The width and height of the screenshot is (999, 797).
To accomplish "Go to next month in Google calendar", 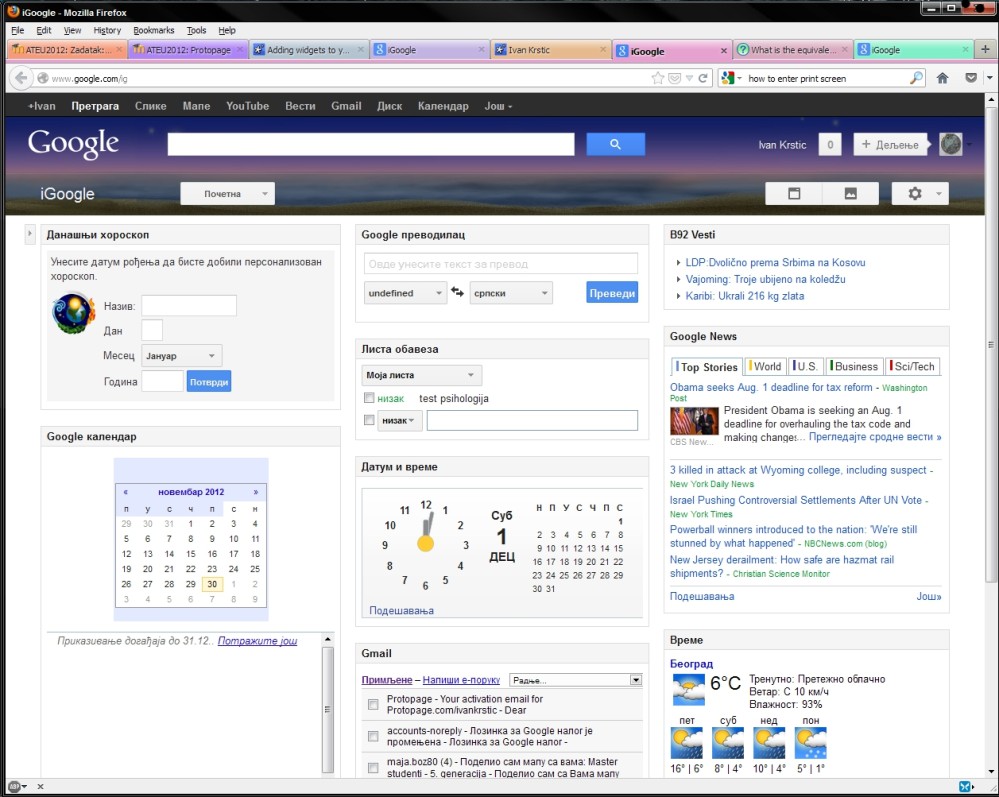I will (255, 492).
